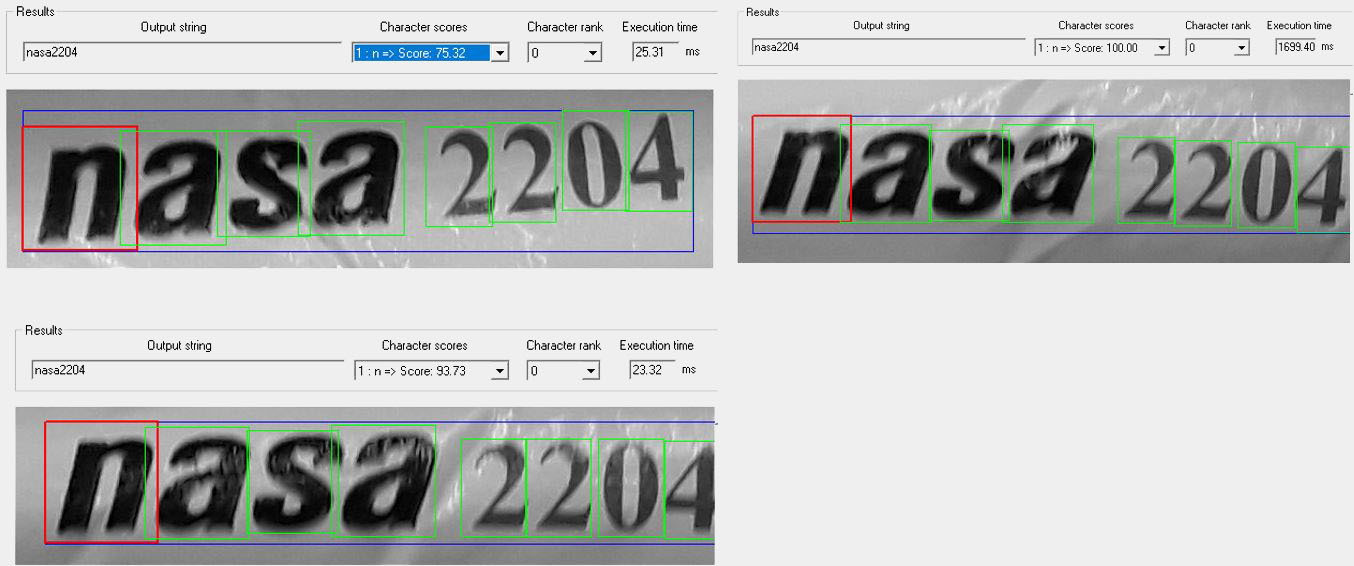This screenshot has width=1354, height=566.
Task: Select the Execution time field showing 25.31
Action: (x=655, y=52)
